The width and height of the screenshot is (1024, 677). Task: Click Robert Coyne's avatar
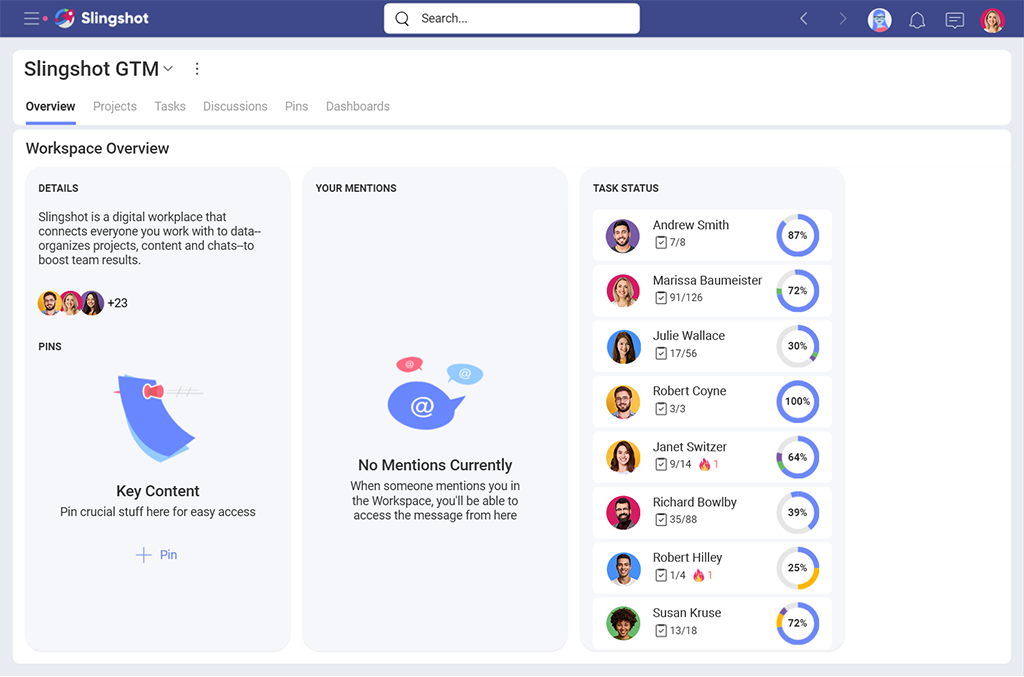click(622, 401)
